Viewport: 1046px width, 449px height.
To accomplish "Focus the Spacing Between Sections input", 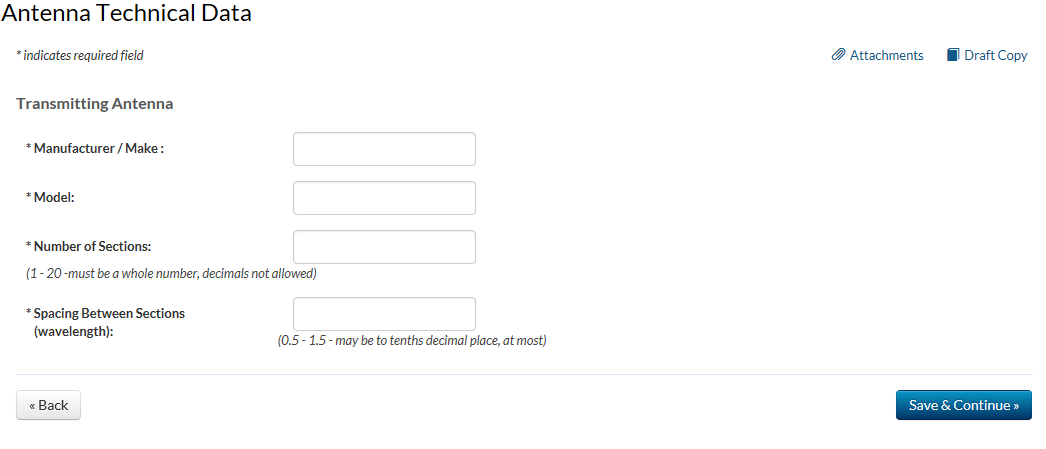I will [x=384, y=314].
